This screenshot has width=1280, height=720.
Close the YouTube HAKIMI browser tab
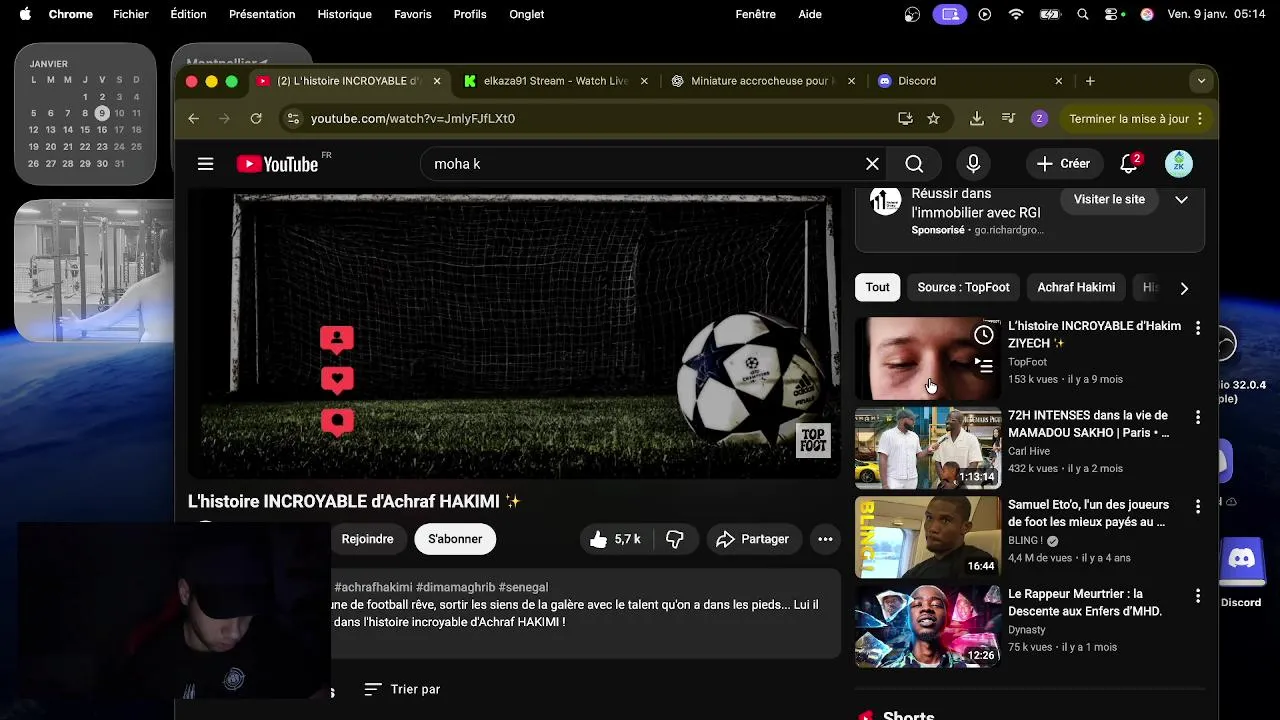tap(437, 81)
